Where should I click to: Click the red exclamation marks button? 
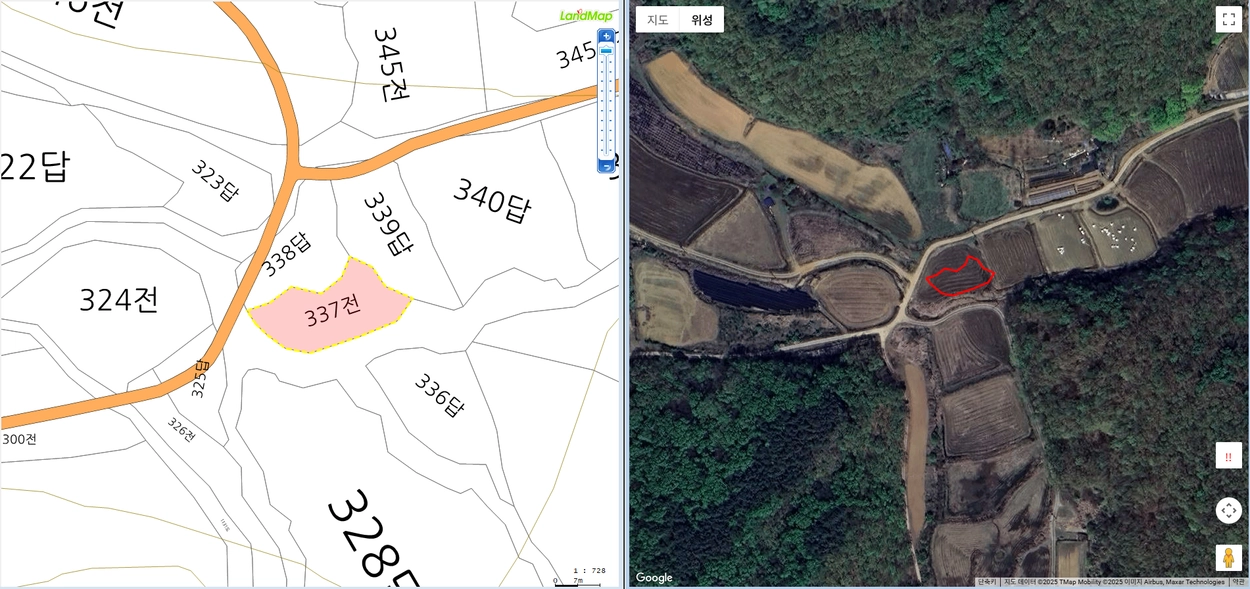(x=1229, y=456)
